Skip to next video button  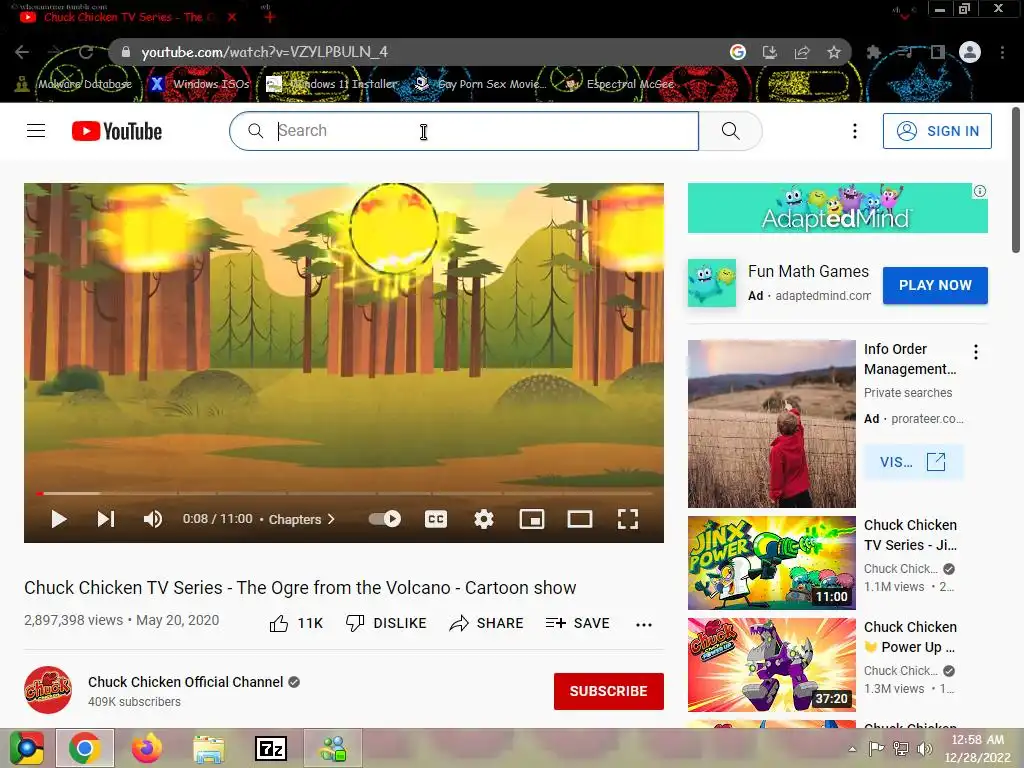(x=106, y=519)
